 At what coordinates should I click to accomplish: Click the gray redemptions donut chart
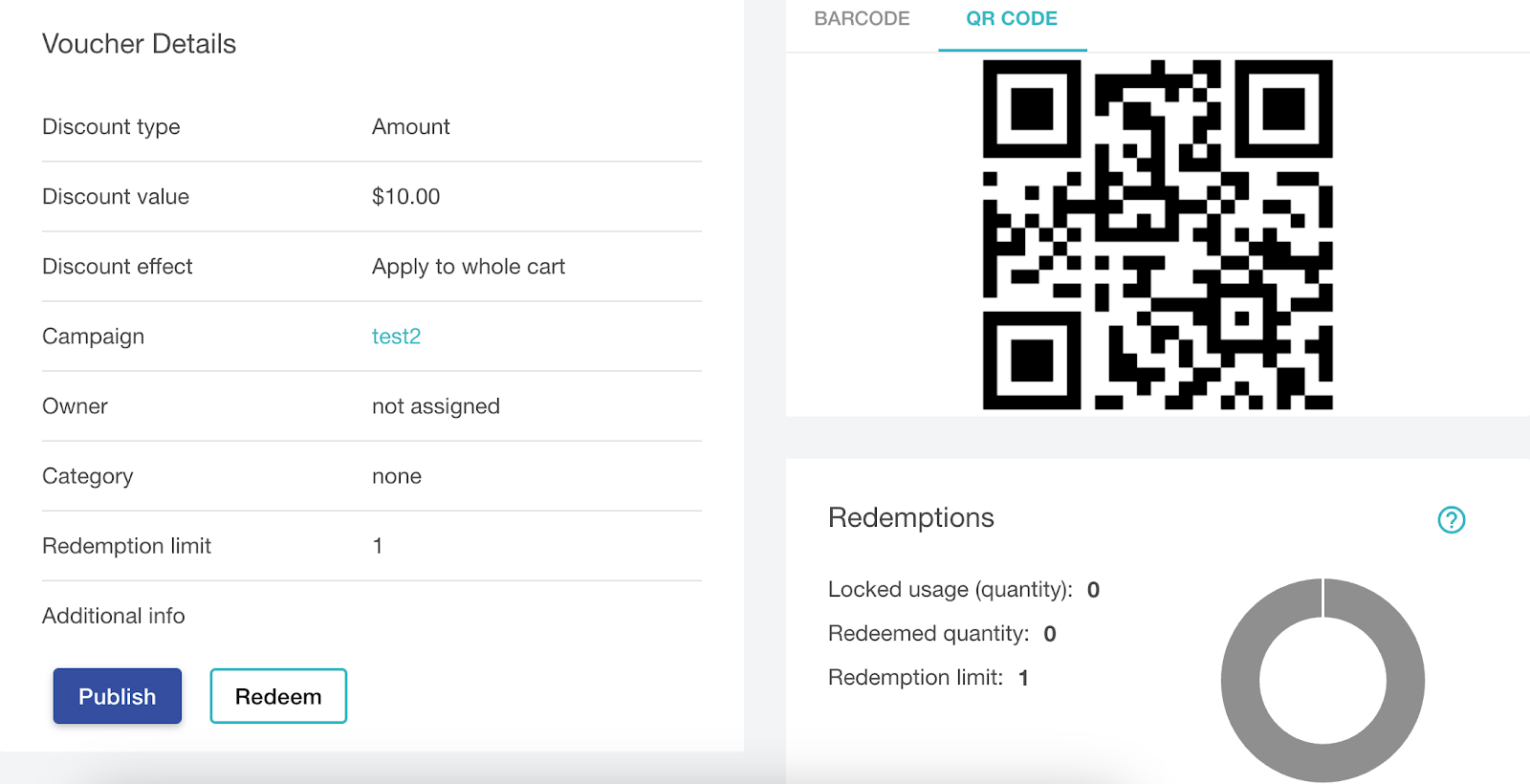[x=1322, y=680]
